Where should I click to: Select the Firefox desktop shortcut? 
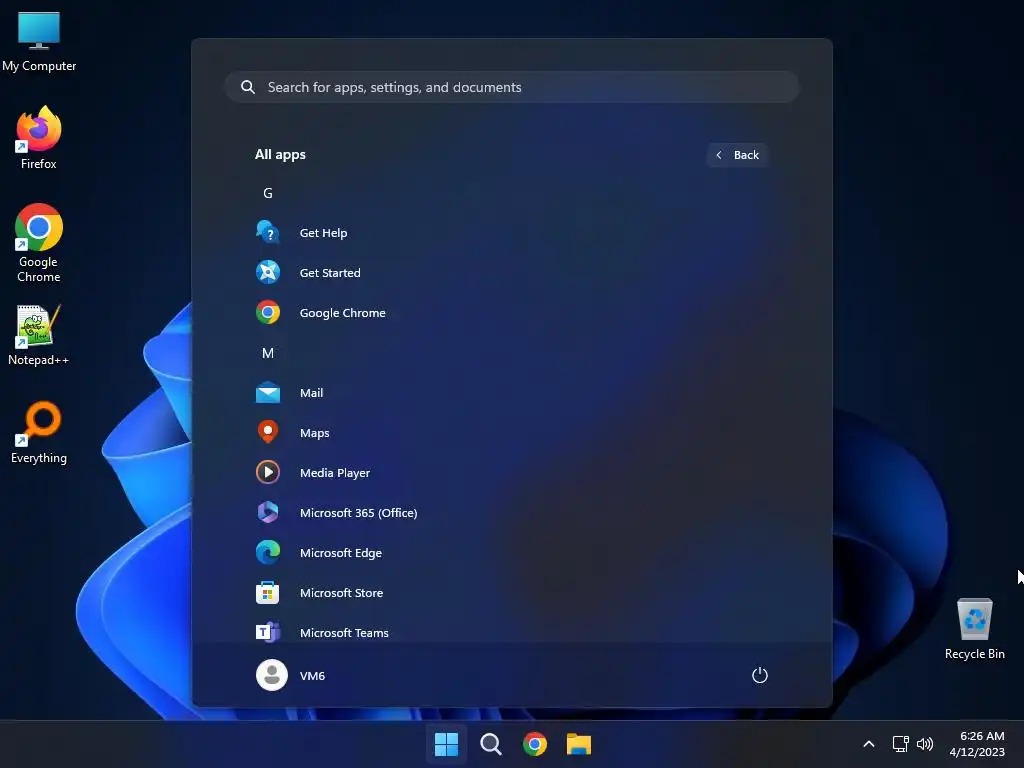[x=39, y=138]
